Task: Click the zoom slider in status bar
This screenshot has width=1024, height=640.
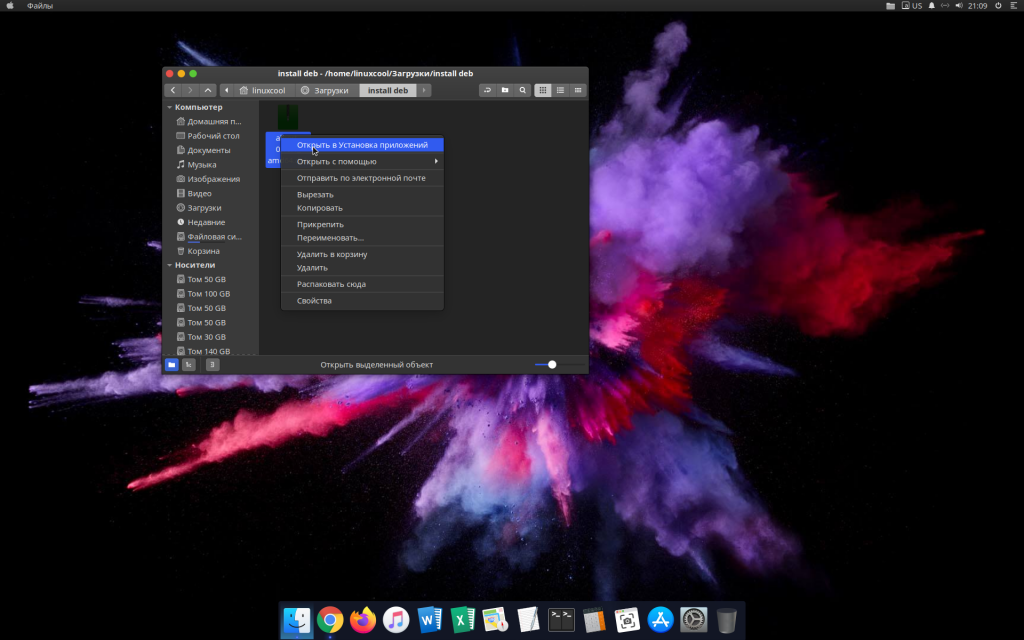Action: [552, 365]
